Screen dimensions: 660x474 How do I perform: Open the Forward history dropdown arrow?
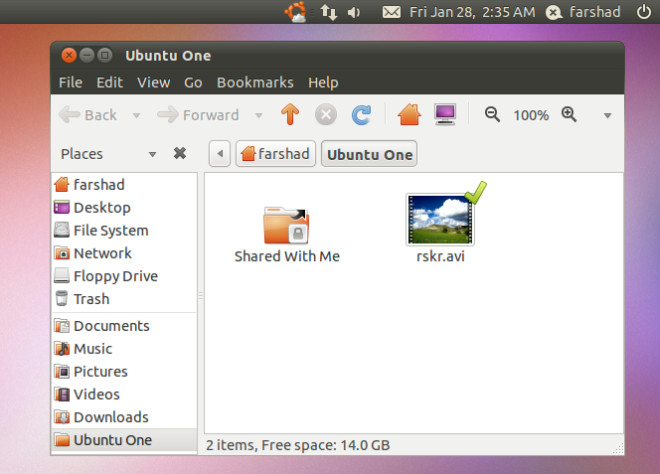pos(258,115)
